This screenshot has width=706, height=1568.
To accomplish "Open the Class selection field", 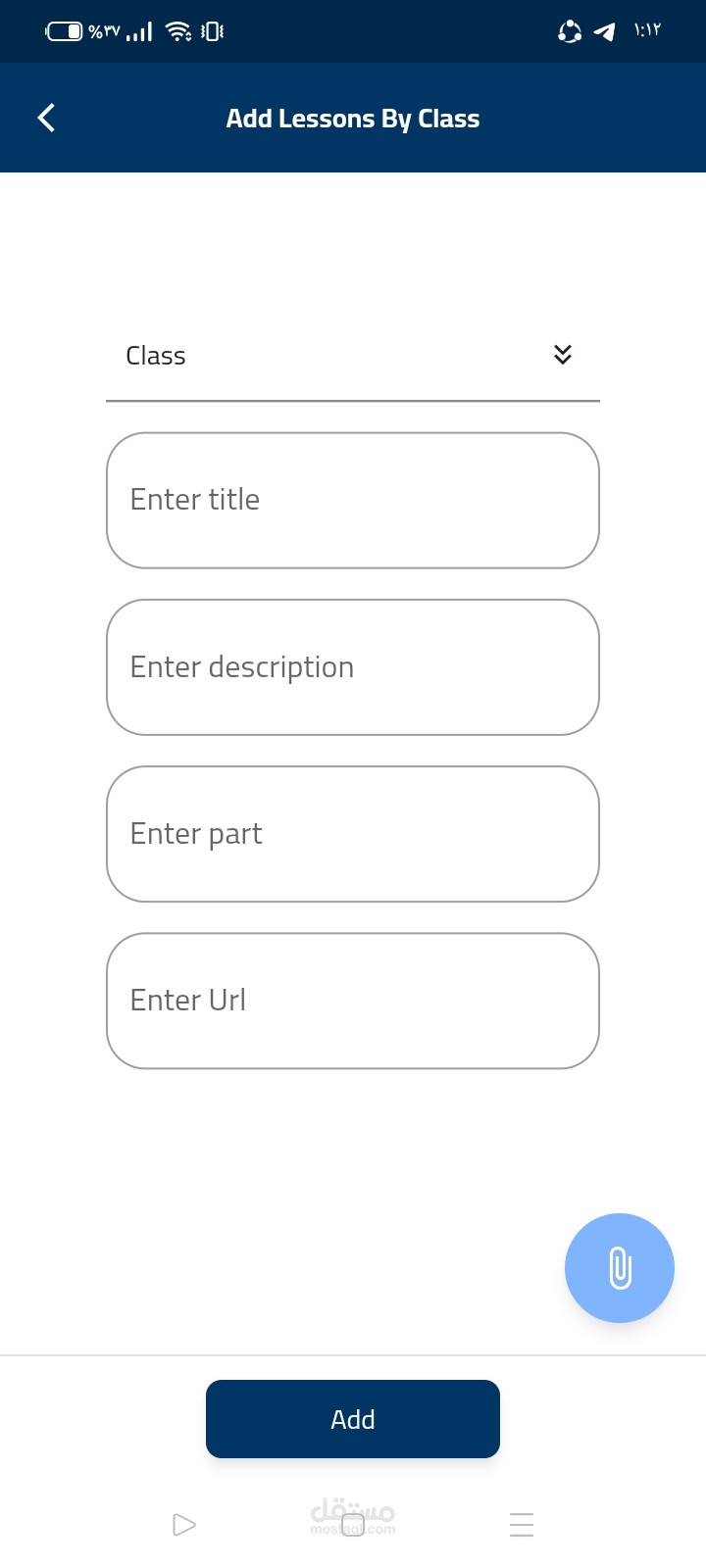I will [x=333, y=356].
